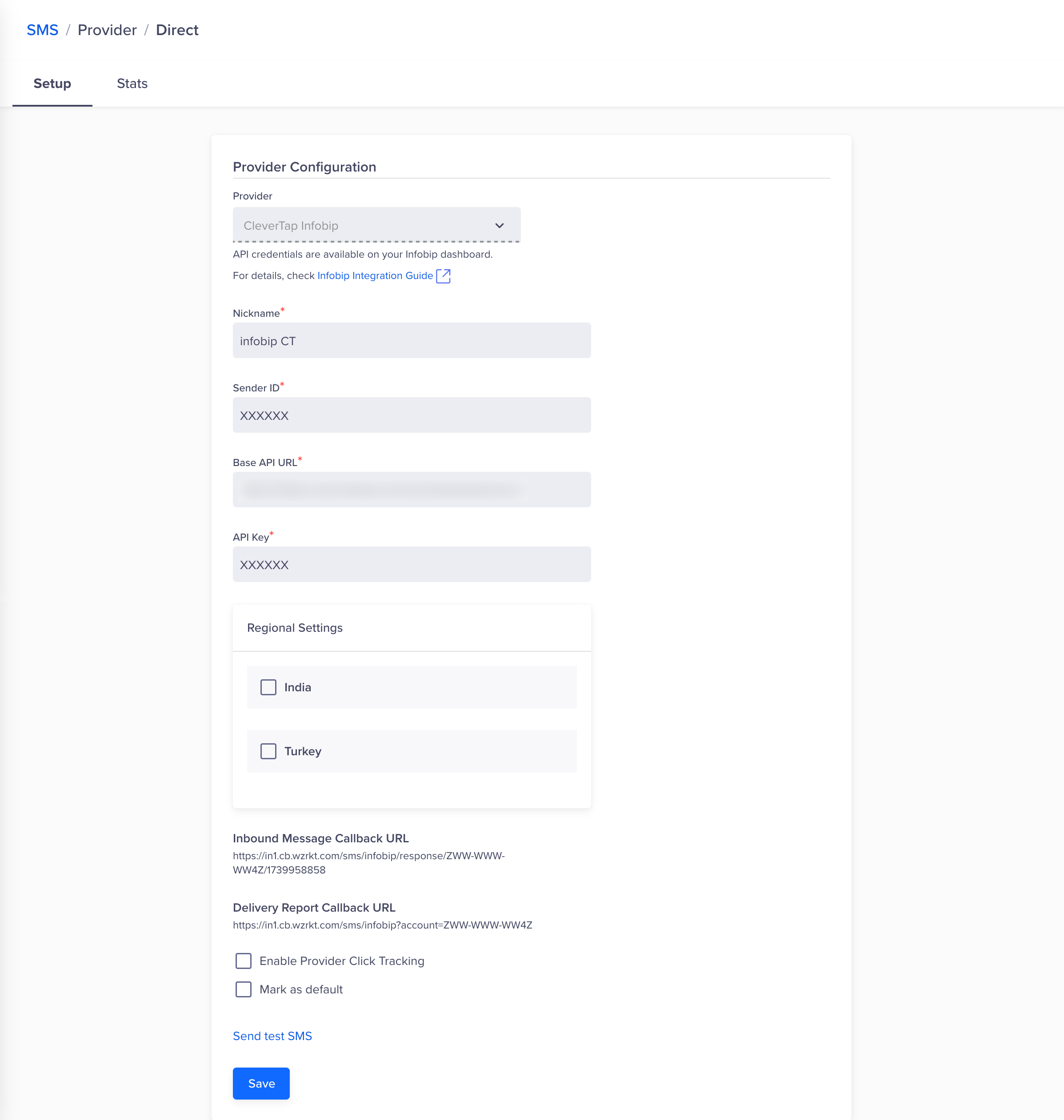Check the Turkey regional checkbox
The height and width of the screenshot is (1120, 1064).
(x=268, y=752)
